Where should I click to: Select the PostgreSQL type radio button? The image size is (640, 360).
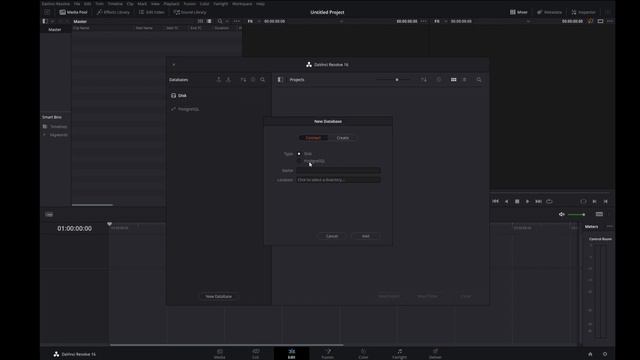pos(299,161)
